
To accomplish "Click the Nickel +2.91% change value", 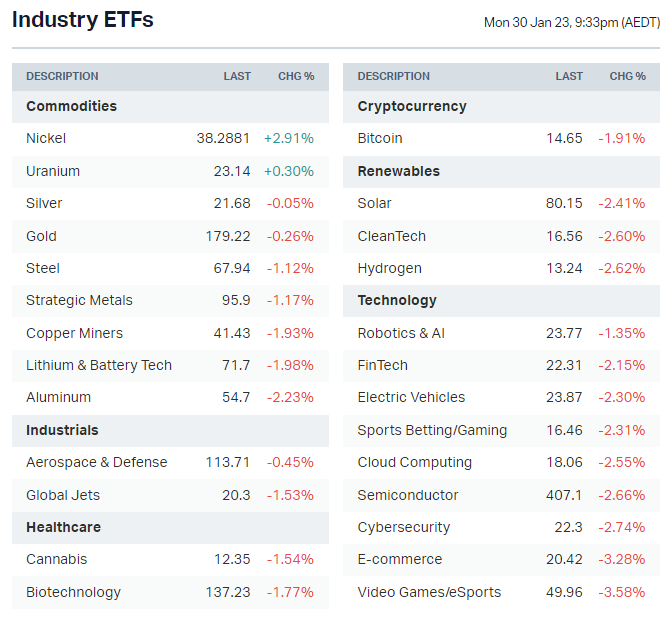I will [289, 139].
